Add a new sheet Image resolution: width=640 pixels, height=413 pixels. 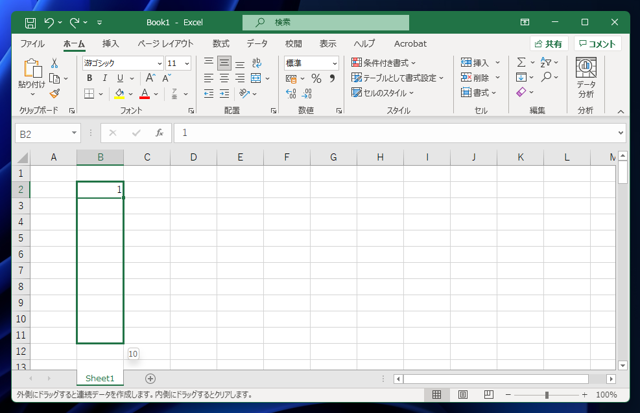[x=150, y=379]
